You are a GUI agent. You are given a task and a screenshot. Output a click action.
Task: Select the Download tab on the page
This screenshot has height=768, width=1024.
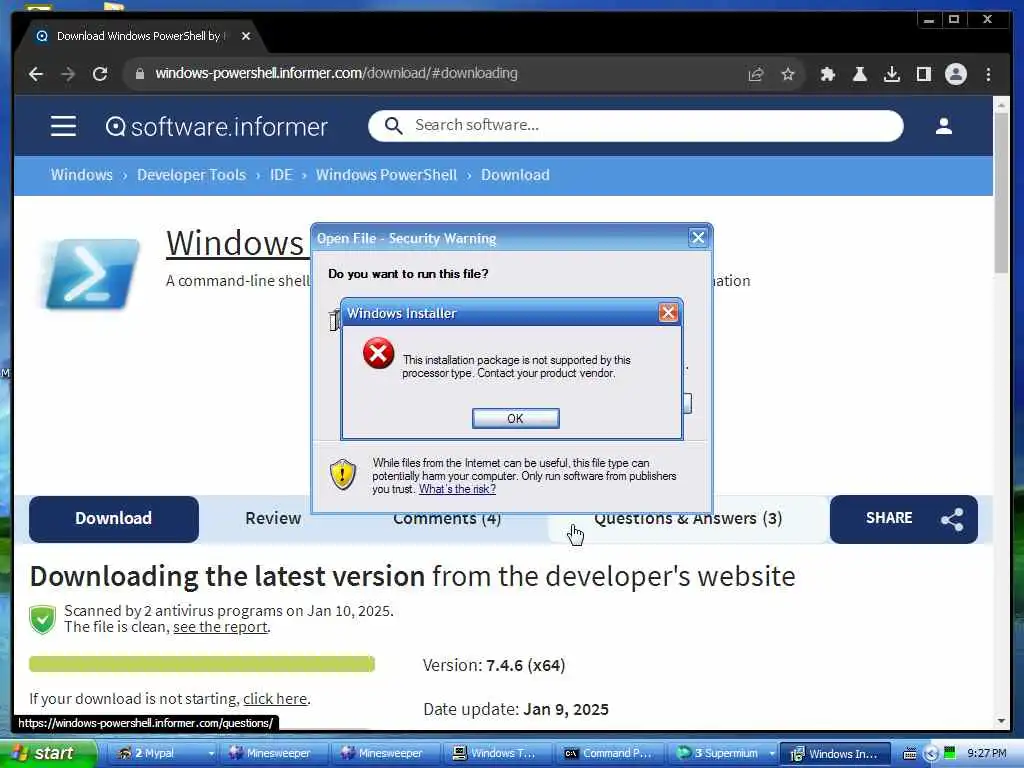[114, 519]
